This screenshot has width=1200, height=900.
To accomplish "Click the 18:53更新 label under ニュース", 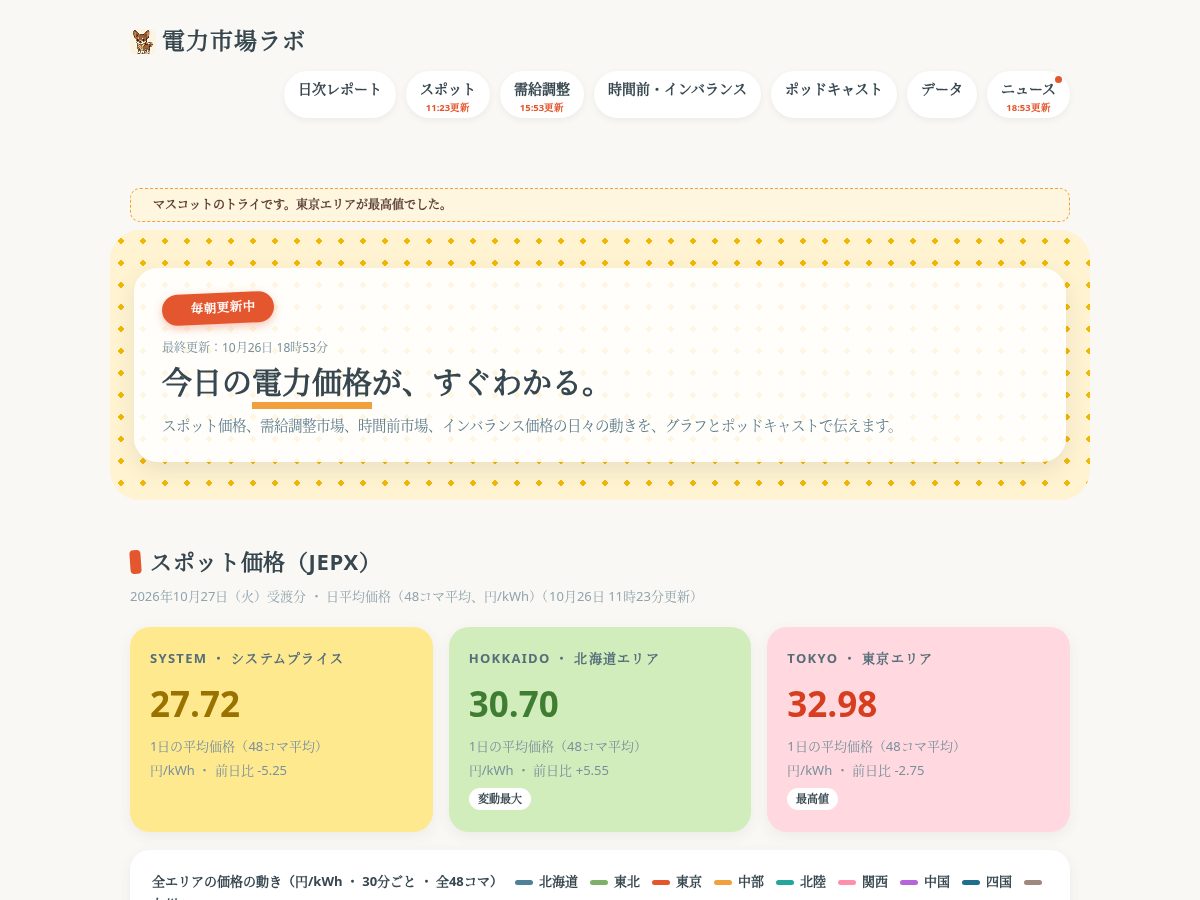I will click(x=1028, y=108).
